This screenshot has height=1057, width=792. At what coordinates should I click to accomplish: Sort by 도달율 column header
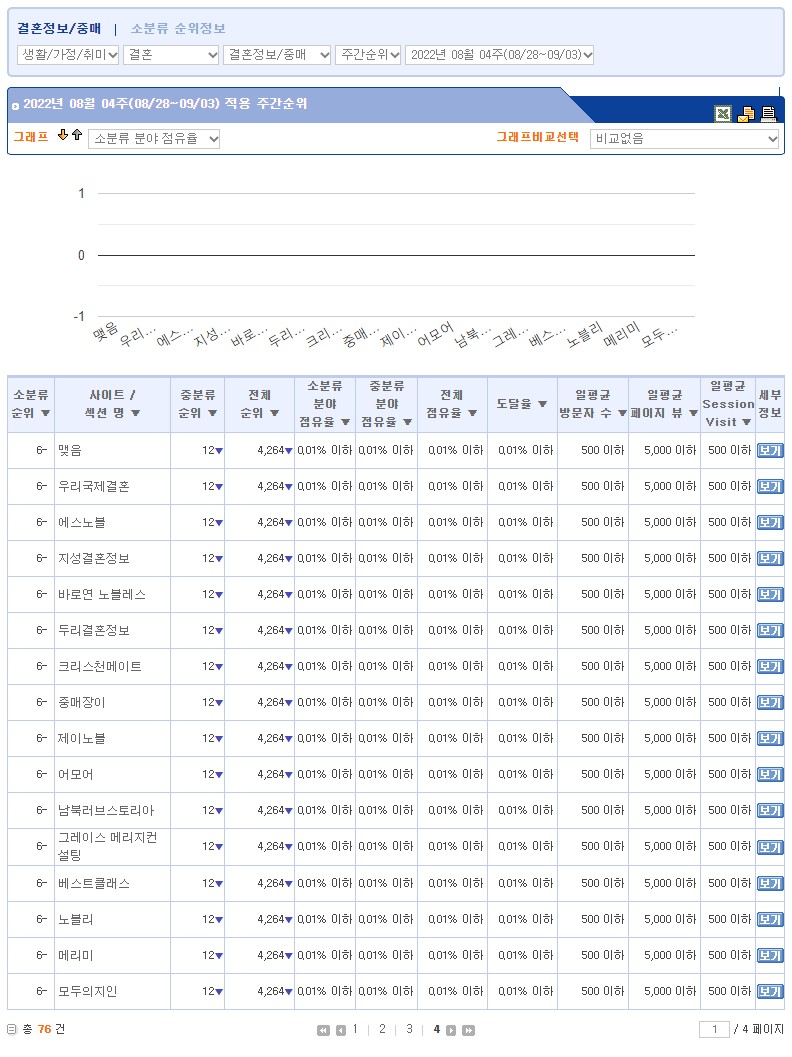click(x=522, y=404)
